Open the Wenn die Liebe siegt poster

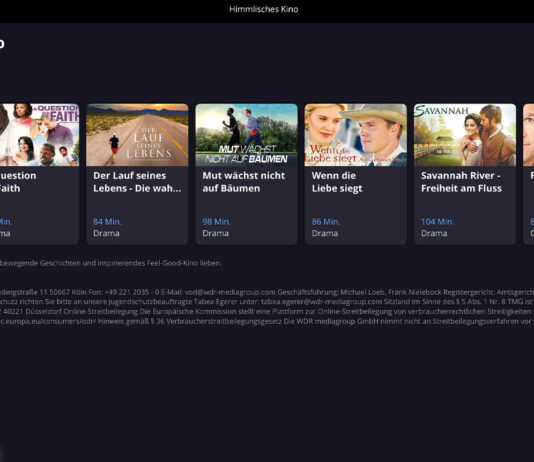(x=356, y=135)
